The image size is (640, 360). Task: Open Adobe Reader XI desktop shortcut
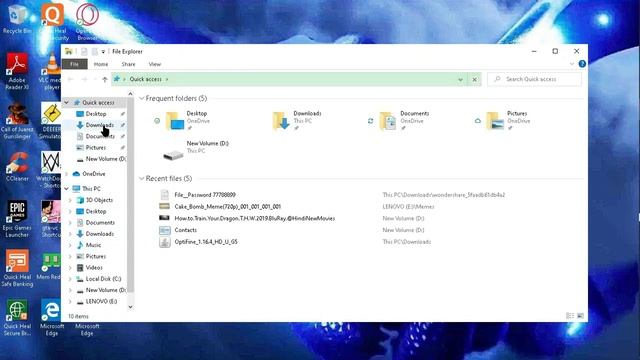coord(17,71)
